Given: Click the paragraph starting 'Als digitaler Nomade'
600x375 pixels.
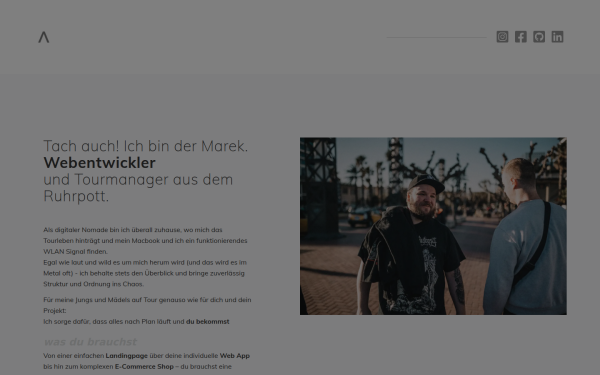Looking at the screenshot, I should click(x=145, y=241).
